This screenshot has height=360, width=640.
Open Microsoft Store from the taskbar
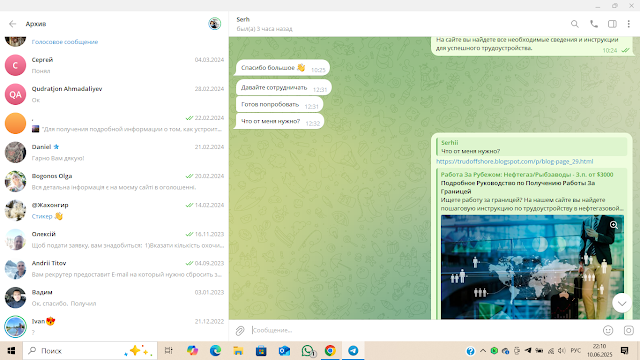[261, 351]
